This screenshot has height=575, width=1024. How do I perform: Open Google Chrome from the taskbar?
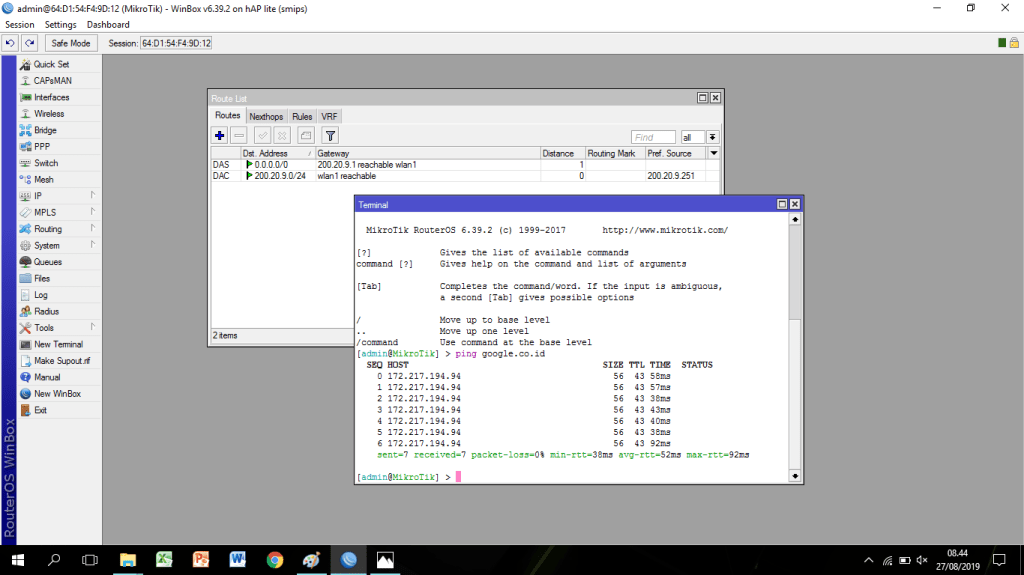(275, 560)
